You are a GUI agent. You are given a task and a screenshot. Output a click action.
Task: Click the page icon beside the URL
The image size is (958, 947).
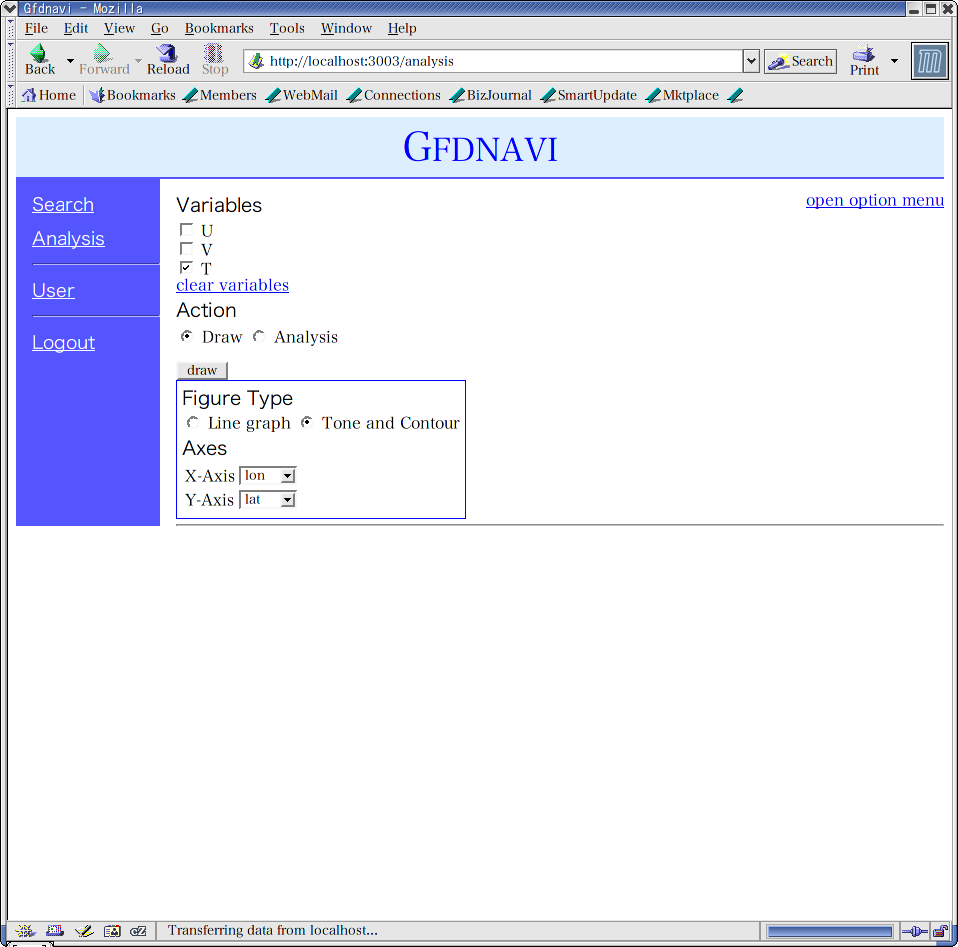click(257, 61)
